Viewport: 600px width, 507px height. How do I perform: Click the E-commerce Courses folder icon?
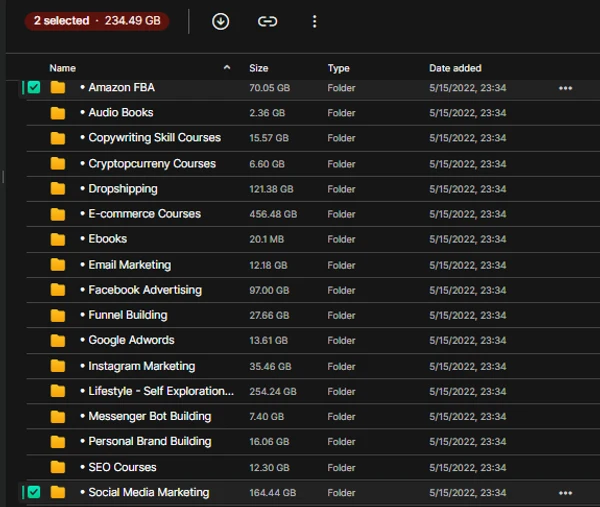pos(58,214)
